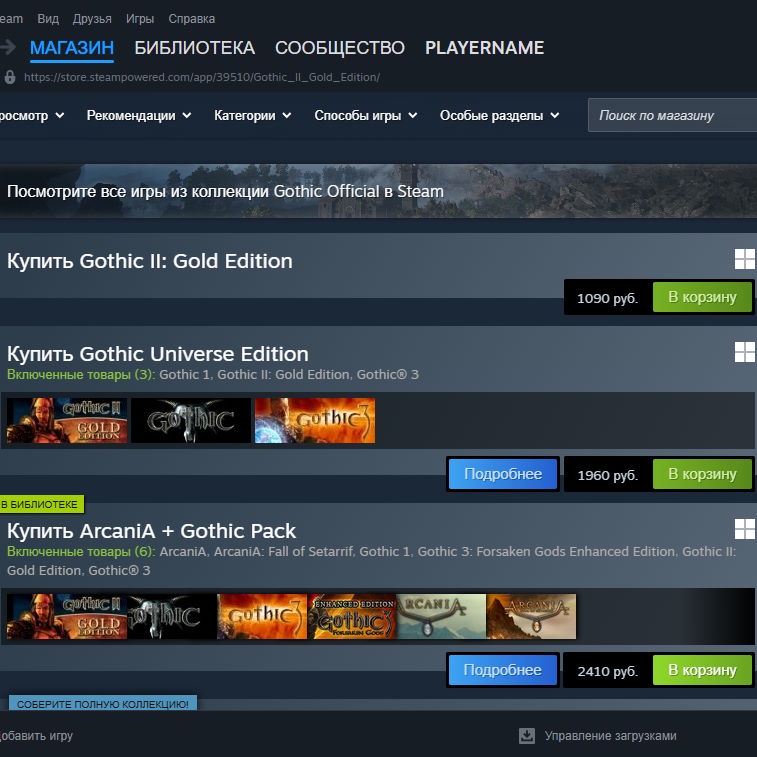
Task: Expand the partially visible Просмотр dropdown
Action: 32,115
